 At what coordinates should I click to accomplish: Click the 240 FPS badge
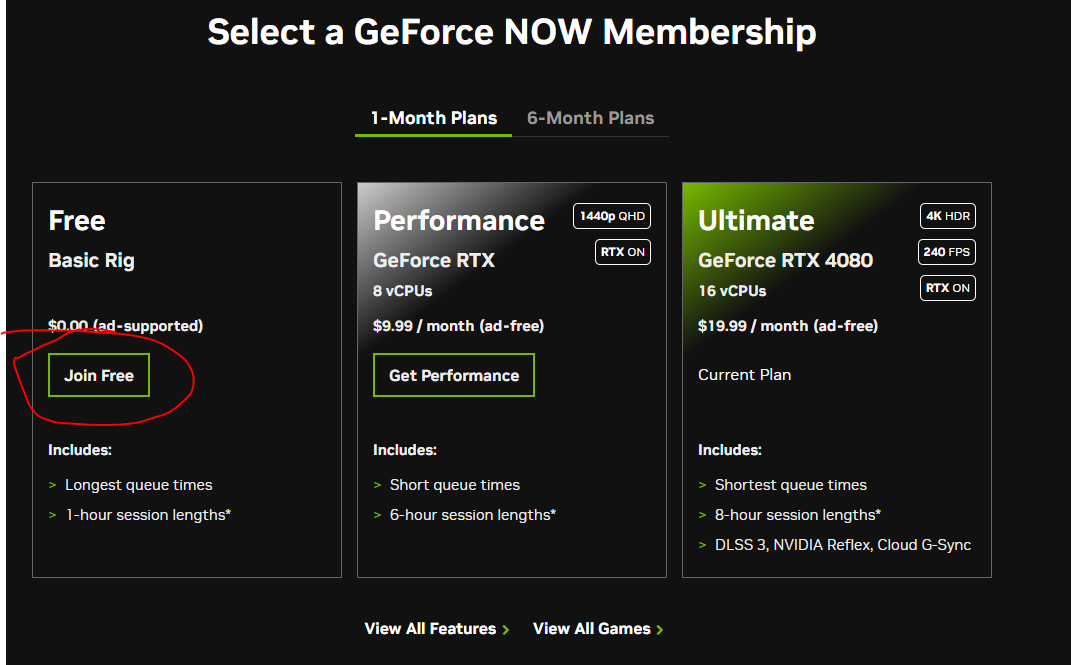(947, 252)
